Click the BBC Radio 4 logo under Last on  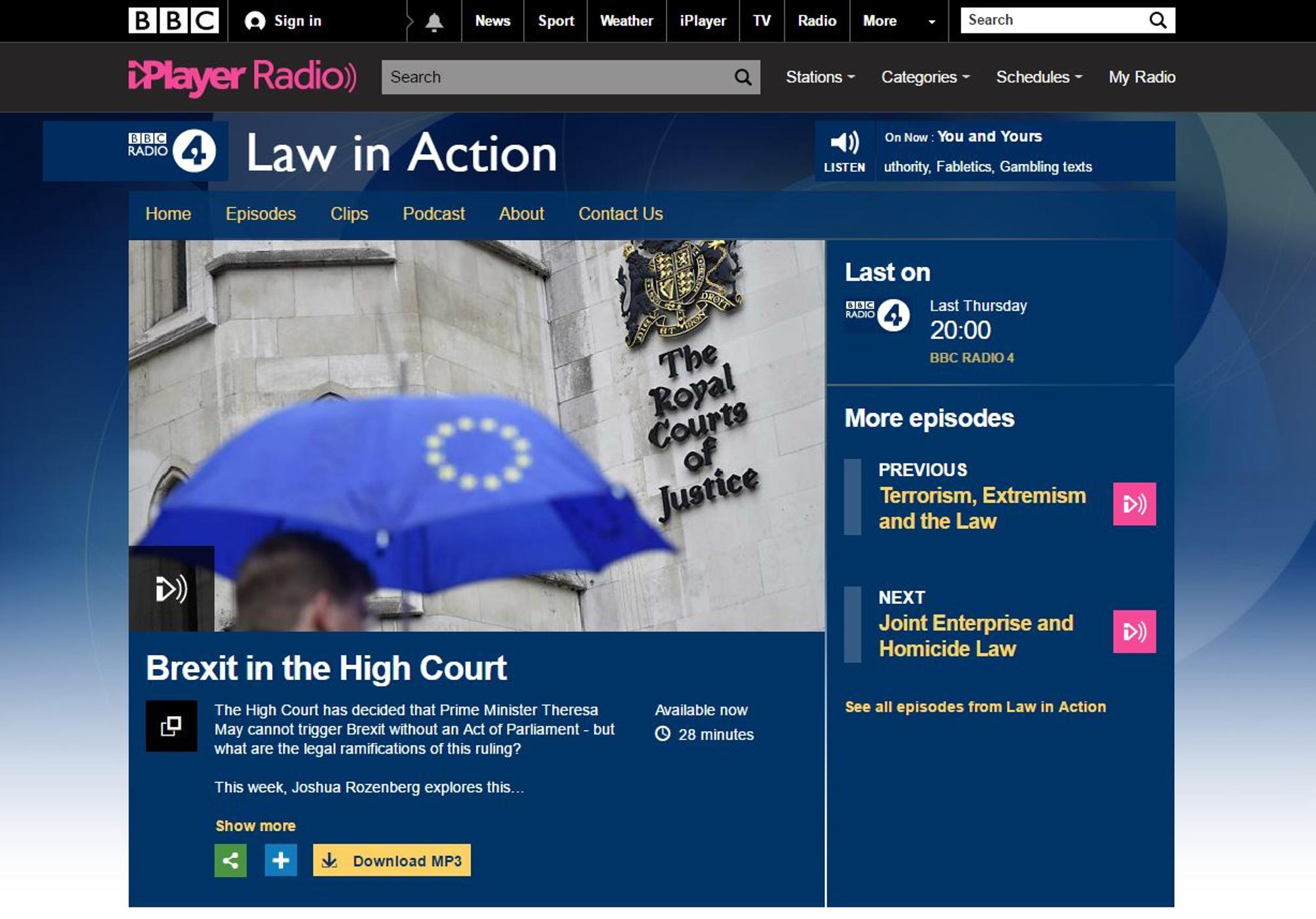click(x=877, y=315)
